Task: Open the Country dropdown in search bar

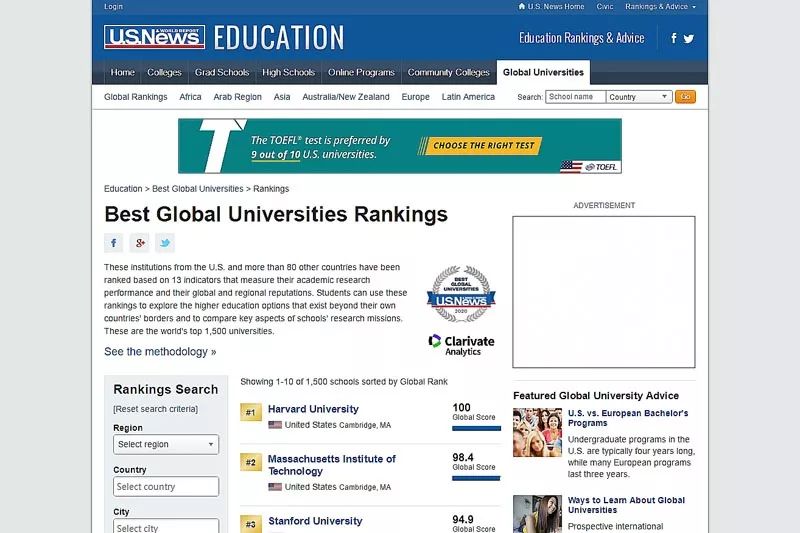Action: coord(639,97)
